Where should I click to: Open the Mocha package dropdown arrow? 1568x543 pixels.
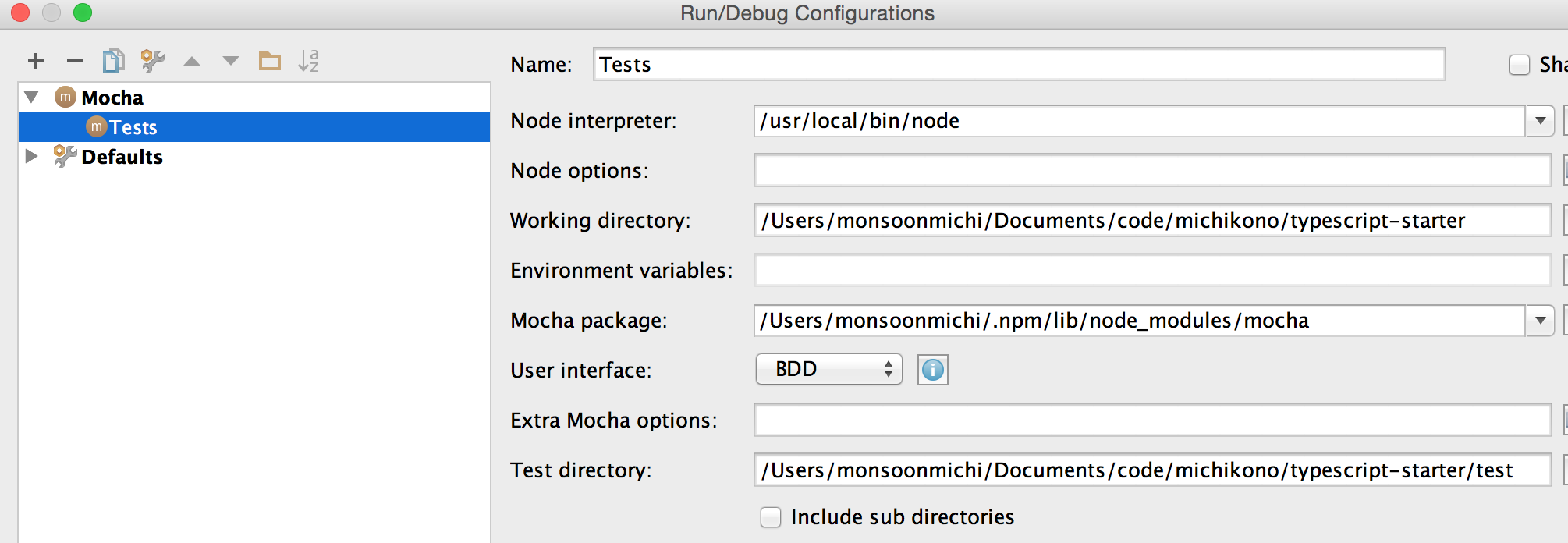1540,321
